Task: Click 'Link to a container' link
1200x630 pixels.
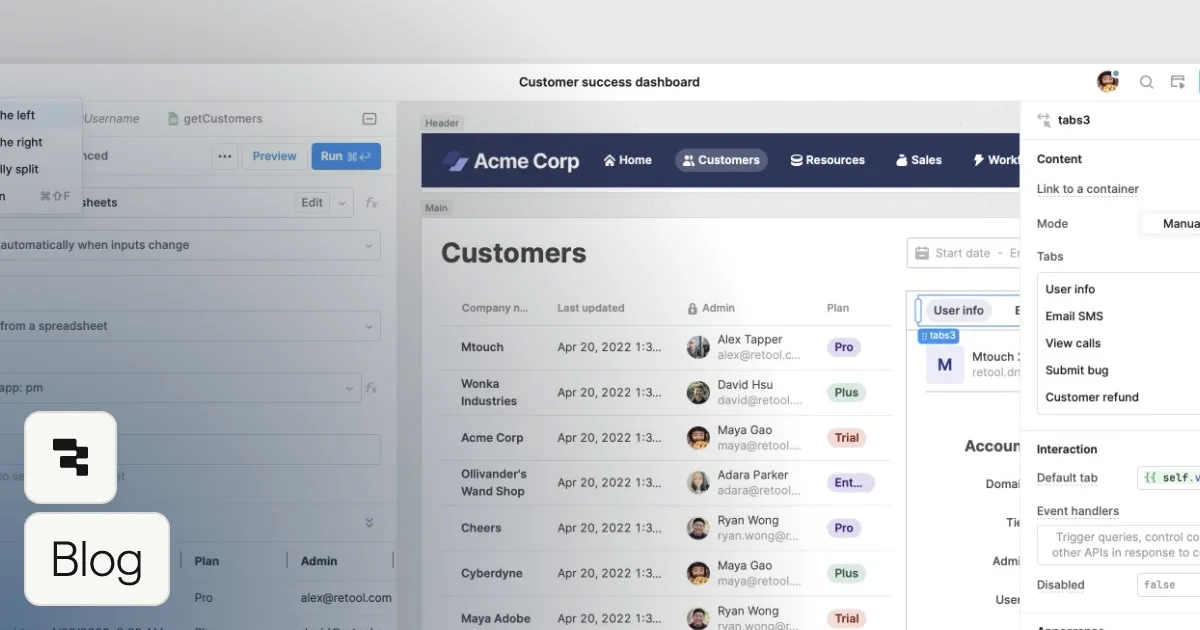Action: pos(1088,189)
